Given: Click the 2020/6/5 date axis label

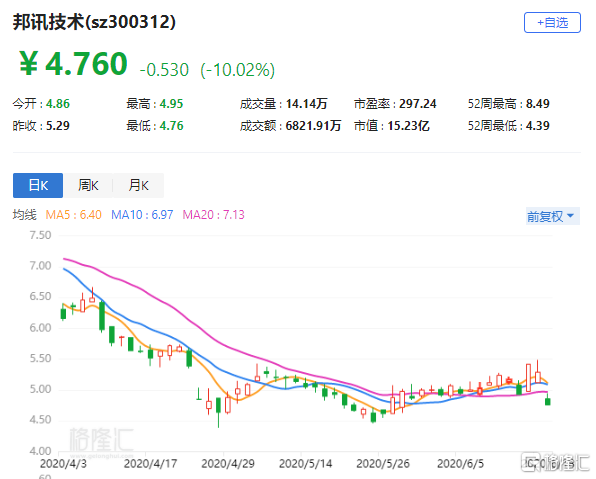Looking at the screenshot, I should tap(460, 464).
